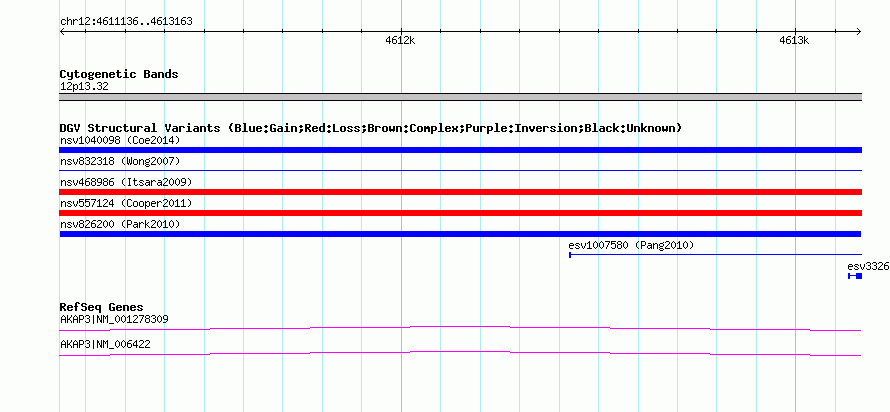890x412 pixels.
Task: Click the Cytogenetic Bands track title
Action: coord(119,74)
